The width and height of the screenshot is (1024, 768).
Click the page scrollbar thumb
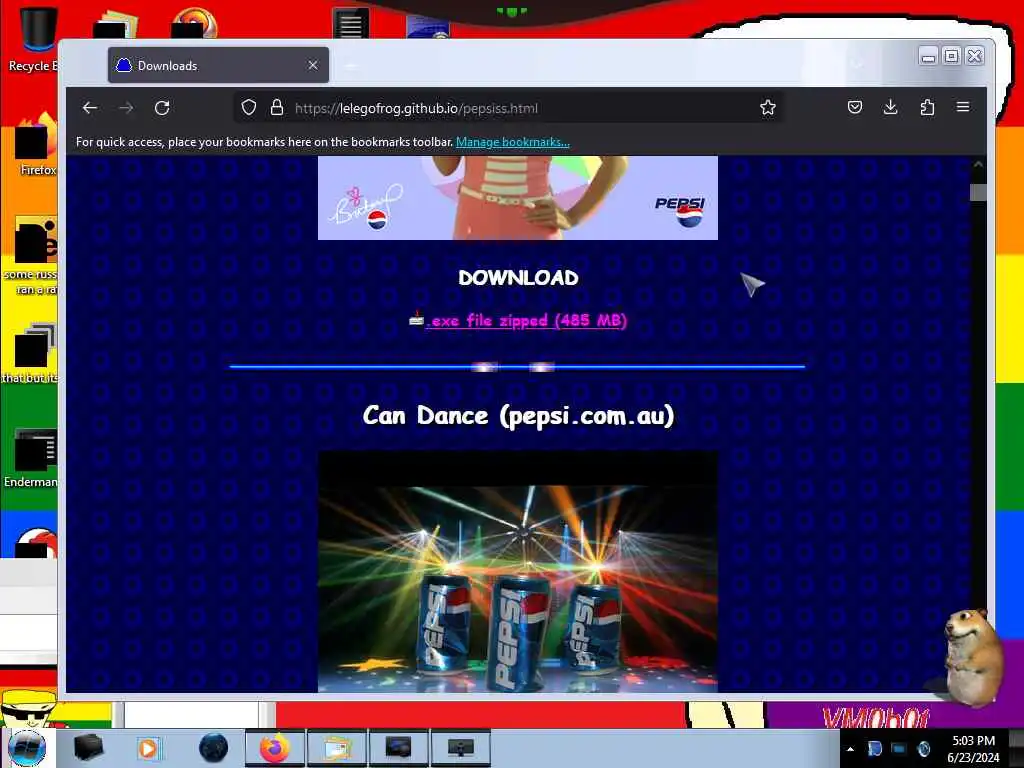coord(978,193)
